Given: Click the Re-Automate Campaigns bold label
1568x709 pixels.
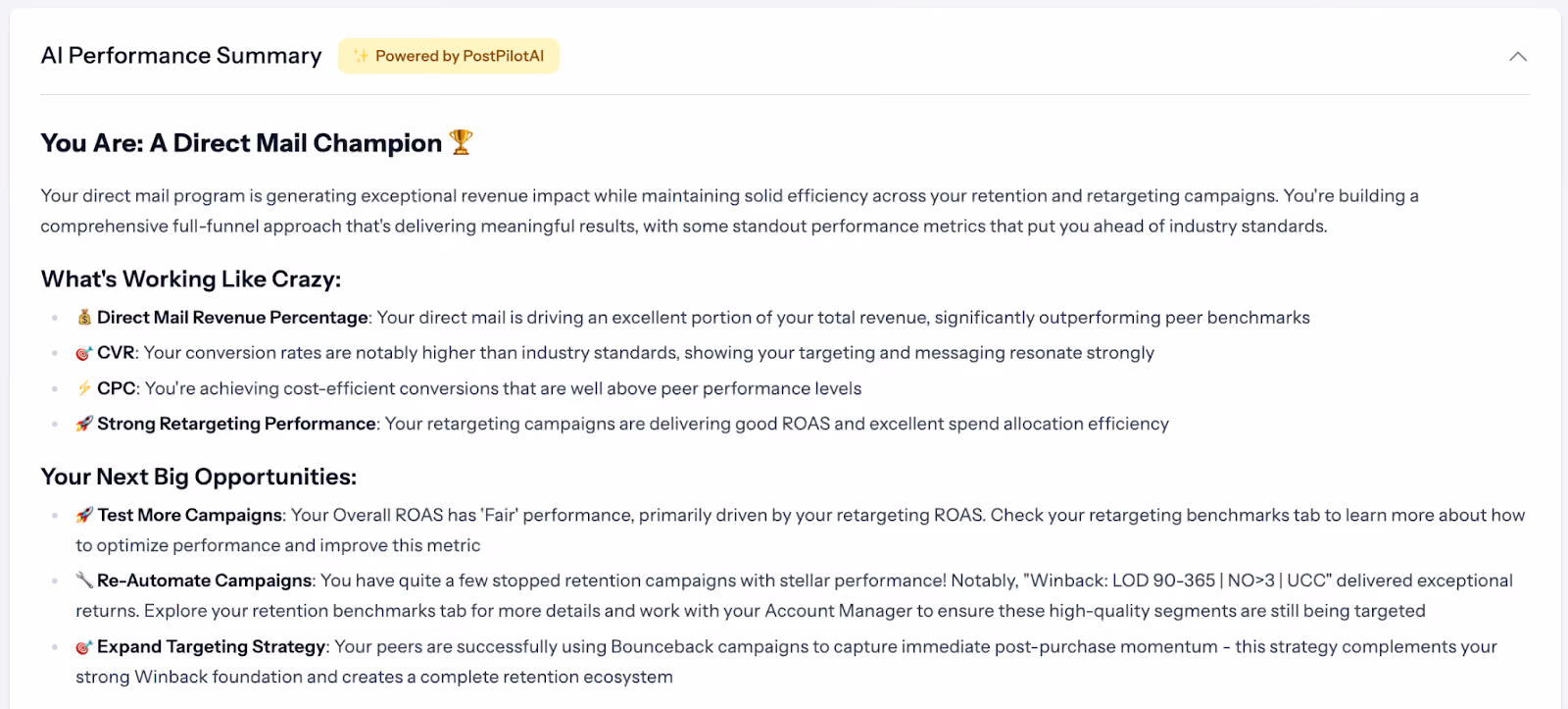Looking at the screenshot, I should pos(204,581).
